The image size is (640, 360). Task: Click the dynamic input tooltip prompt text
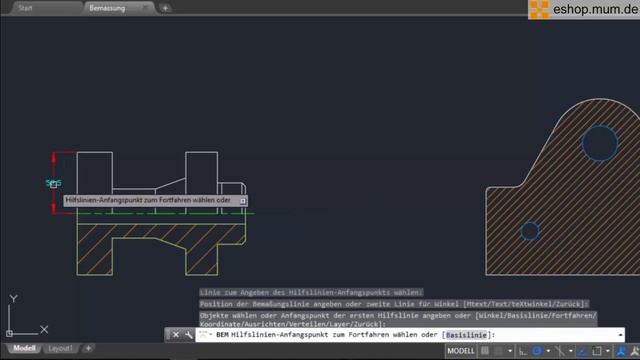pos(148,200)
